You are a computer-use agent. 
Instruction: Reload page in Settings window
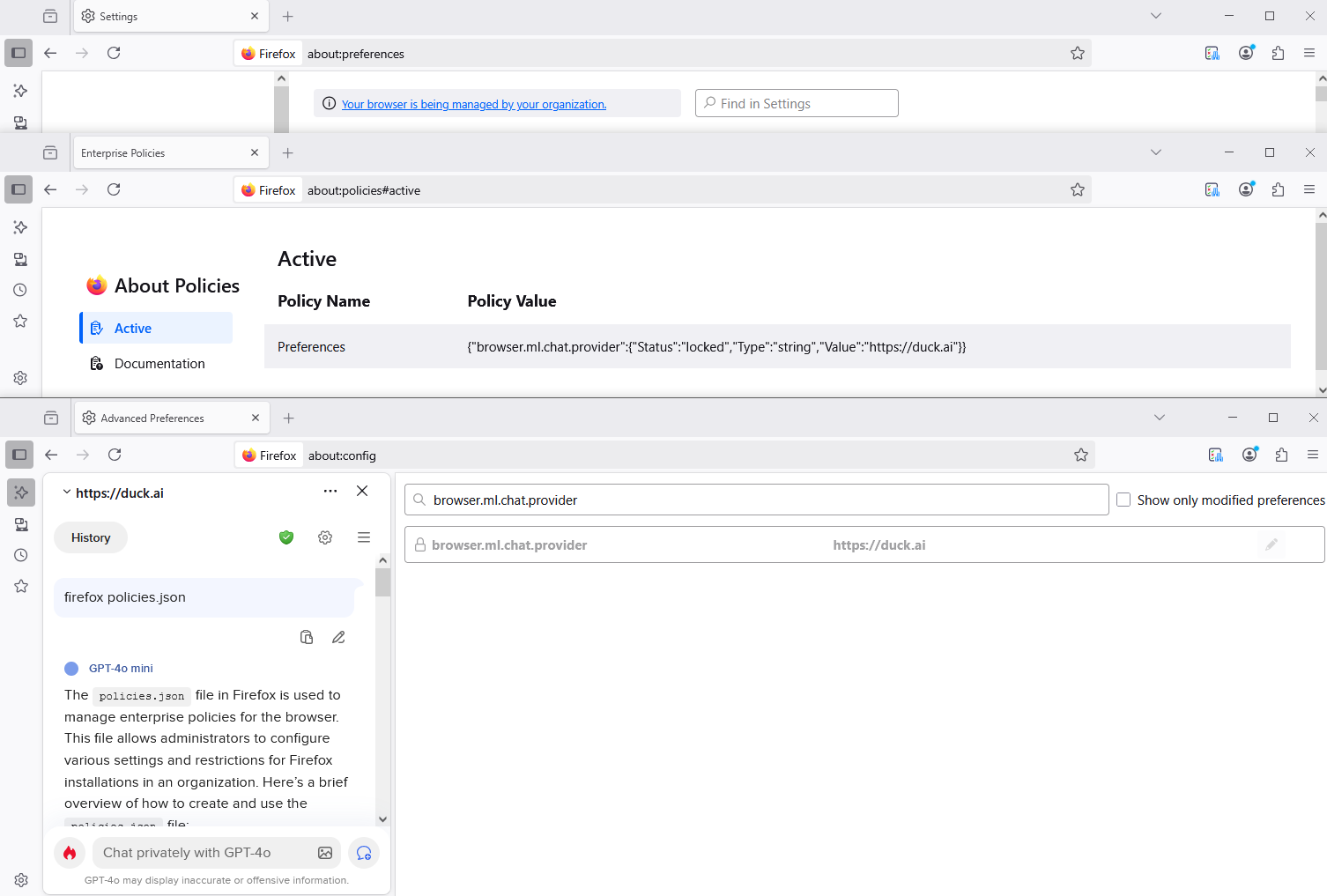pos(114,53)
